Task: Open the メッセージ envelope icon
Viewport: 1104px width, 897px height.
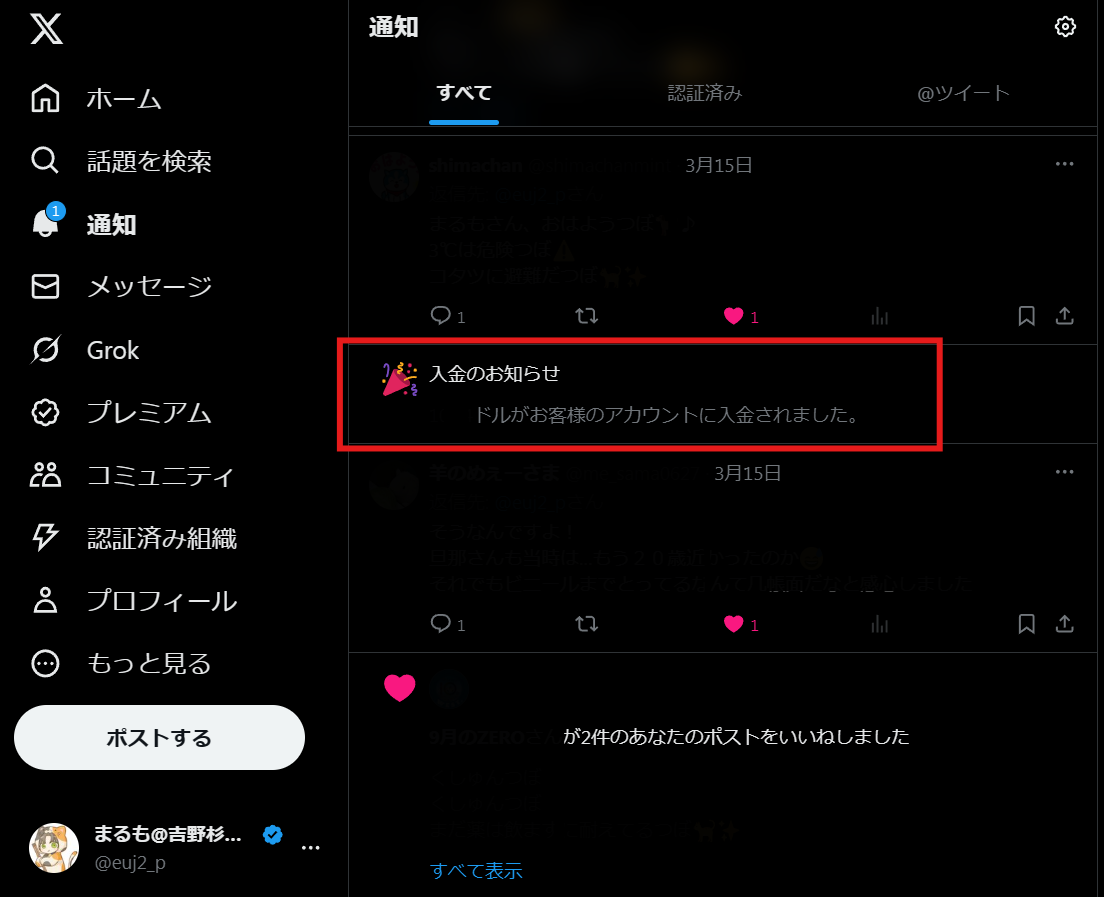Action: [x=46, y=287]
